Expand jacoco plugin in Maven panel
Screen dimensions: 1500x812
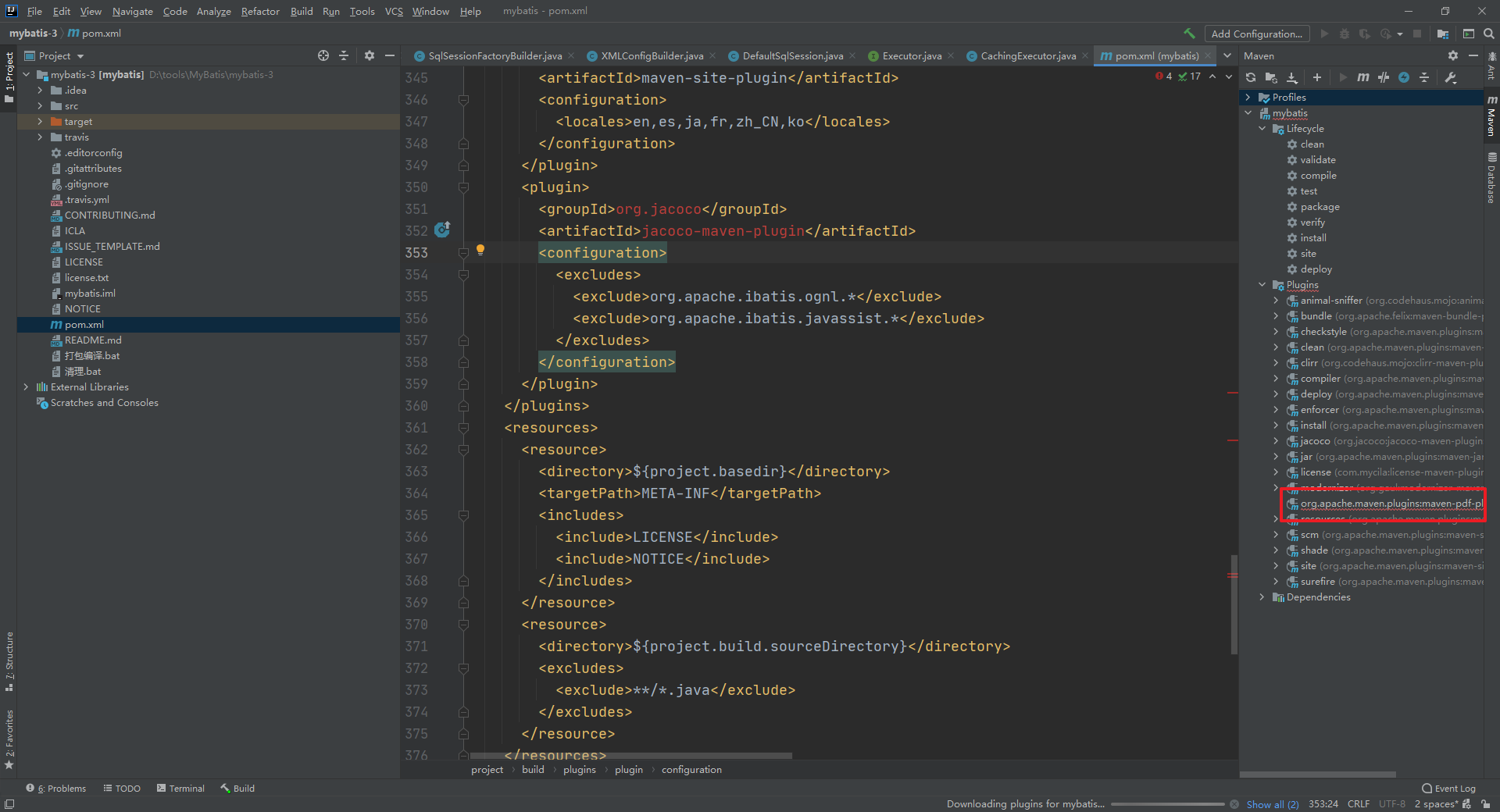(1276, 441)
